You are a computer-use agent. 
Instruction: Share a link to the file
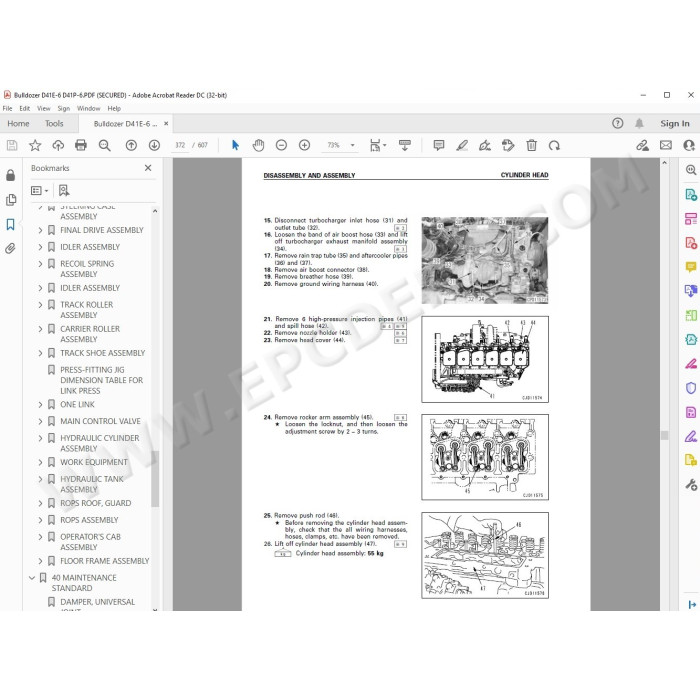642,145
